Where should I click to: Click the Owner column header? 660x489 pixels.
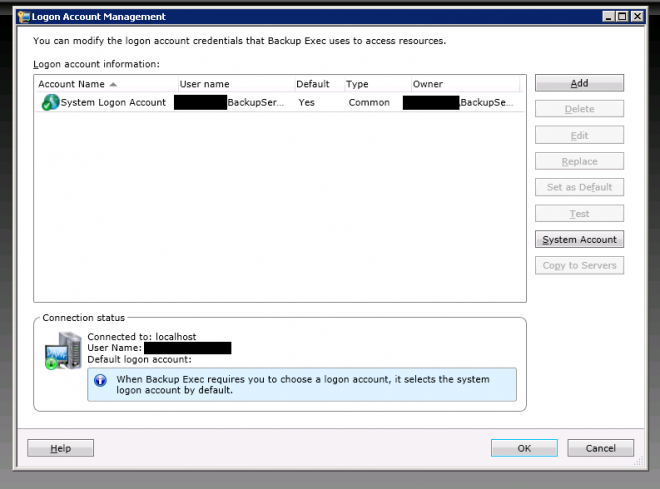click(x=428, y=84)
